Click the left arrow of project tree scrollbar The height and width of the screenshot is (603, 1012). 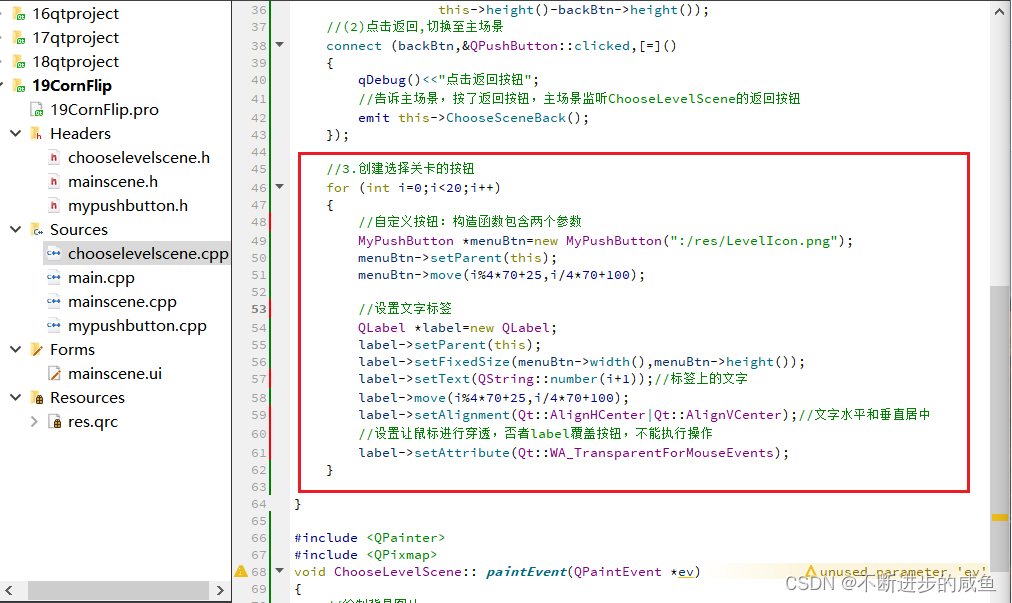(9, 590)
